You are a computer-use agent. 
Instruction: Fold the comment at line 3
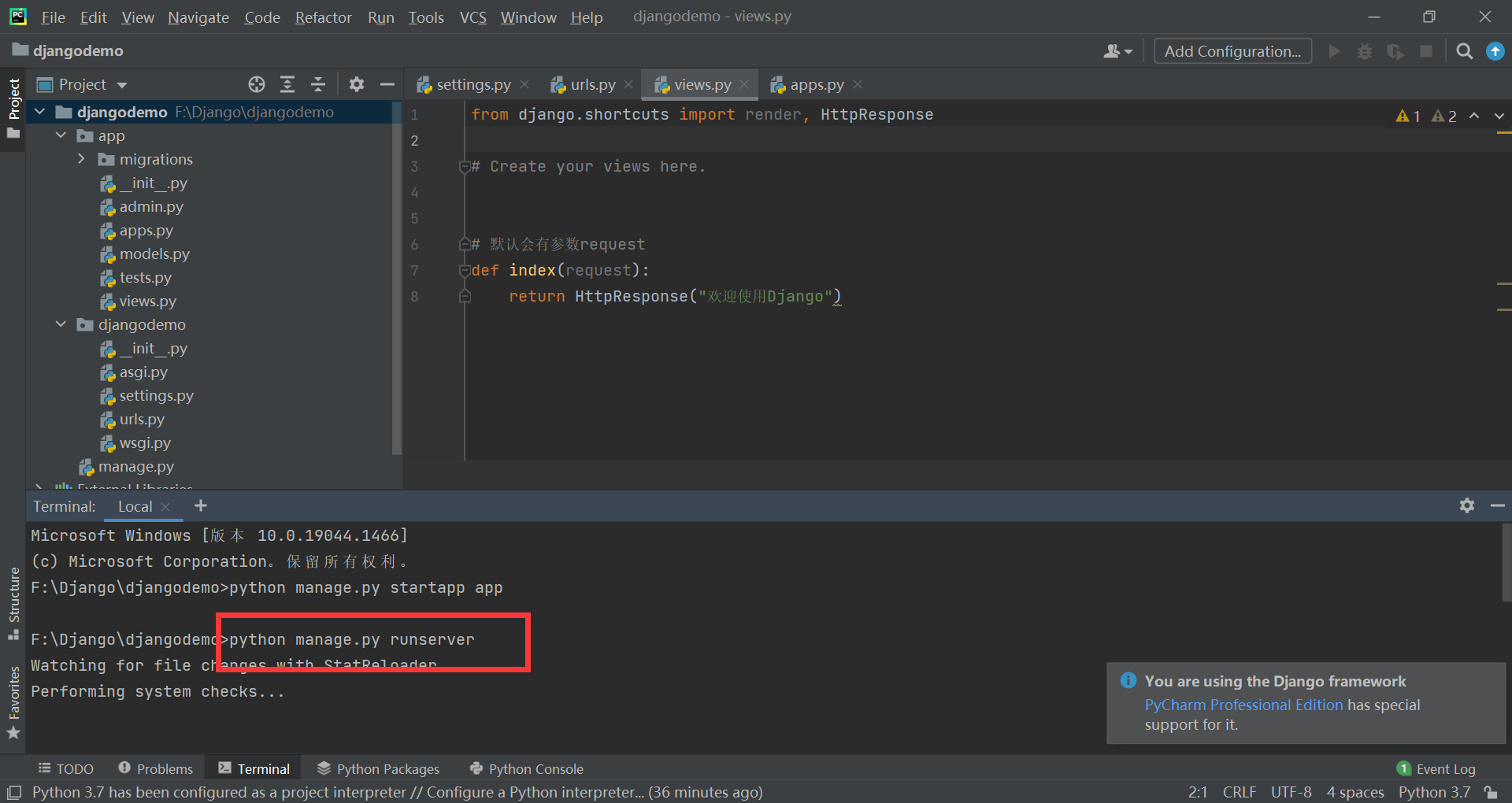pyautogui.click(x=465, y=166)
